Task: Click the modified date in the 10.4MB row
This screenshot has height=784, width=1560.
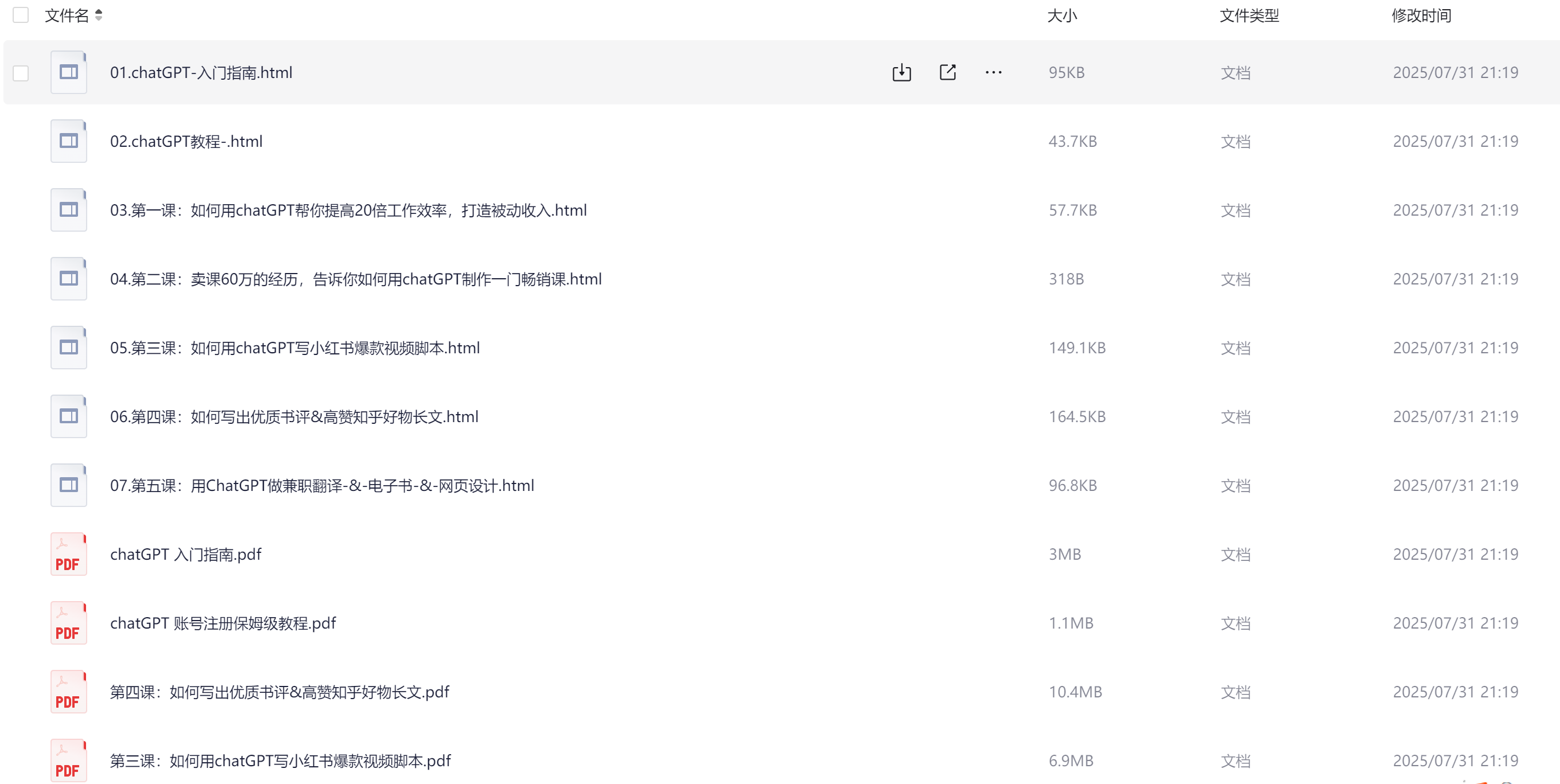Action: click(1455, 692)
